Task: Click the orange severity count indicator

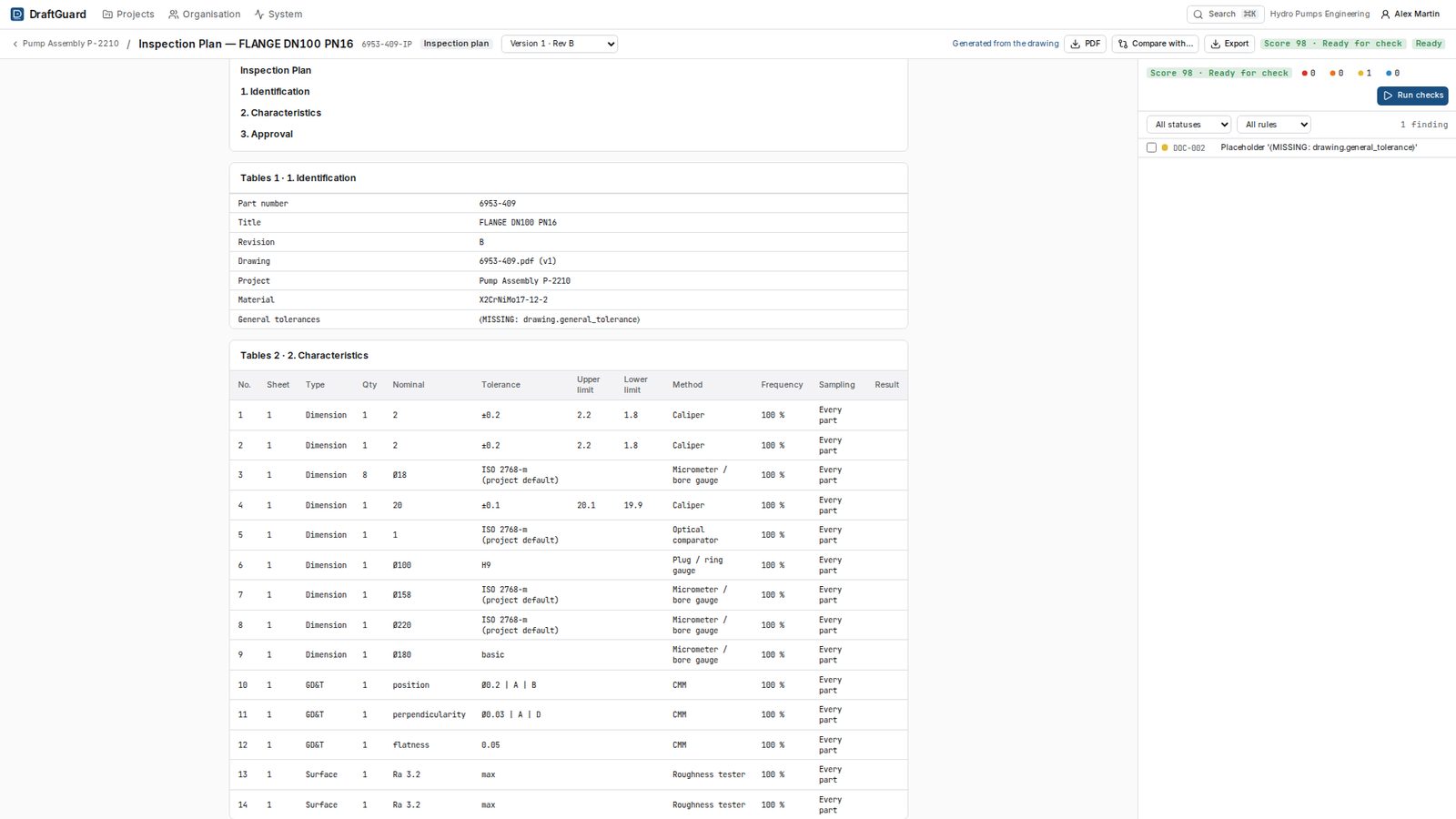Action: pos(1337,73)
